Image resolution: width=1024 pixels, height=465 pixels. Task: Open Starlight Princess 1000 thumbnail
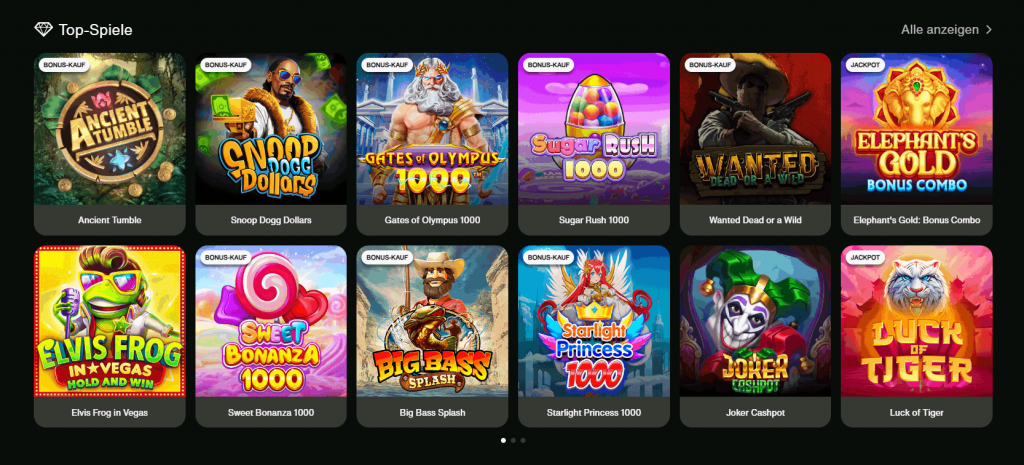594,336
